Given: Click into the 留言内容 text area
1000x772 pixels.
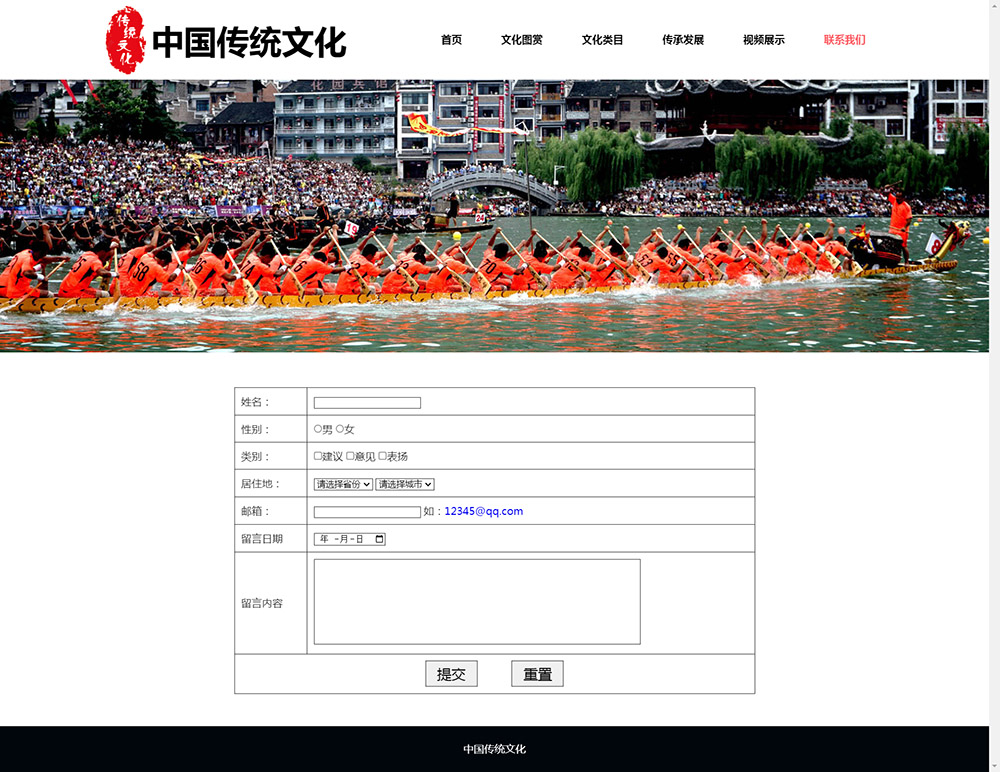Looking at the screenshot, I should [x=477, y=601].
